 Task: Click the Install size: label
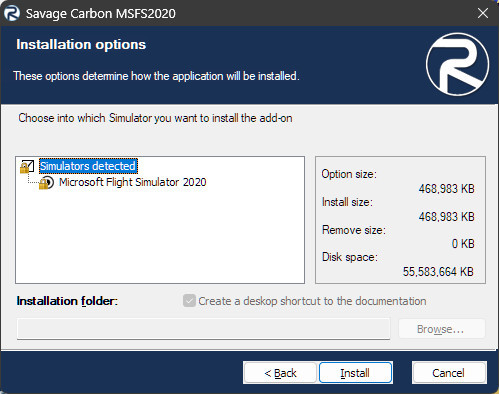(x=347, y=202)
